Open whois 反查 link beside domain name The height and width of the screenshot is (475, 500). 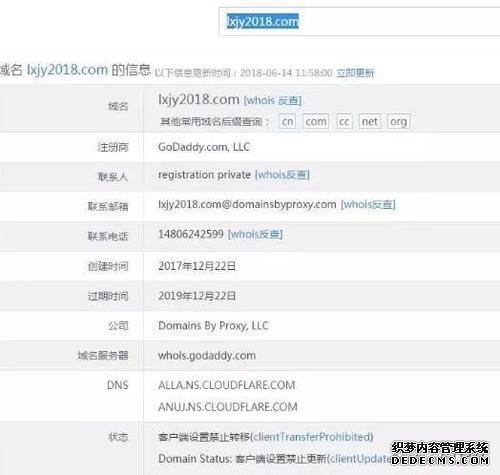pyautogui.click(x=273, y=101)
